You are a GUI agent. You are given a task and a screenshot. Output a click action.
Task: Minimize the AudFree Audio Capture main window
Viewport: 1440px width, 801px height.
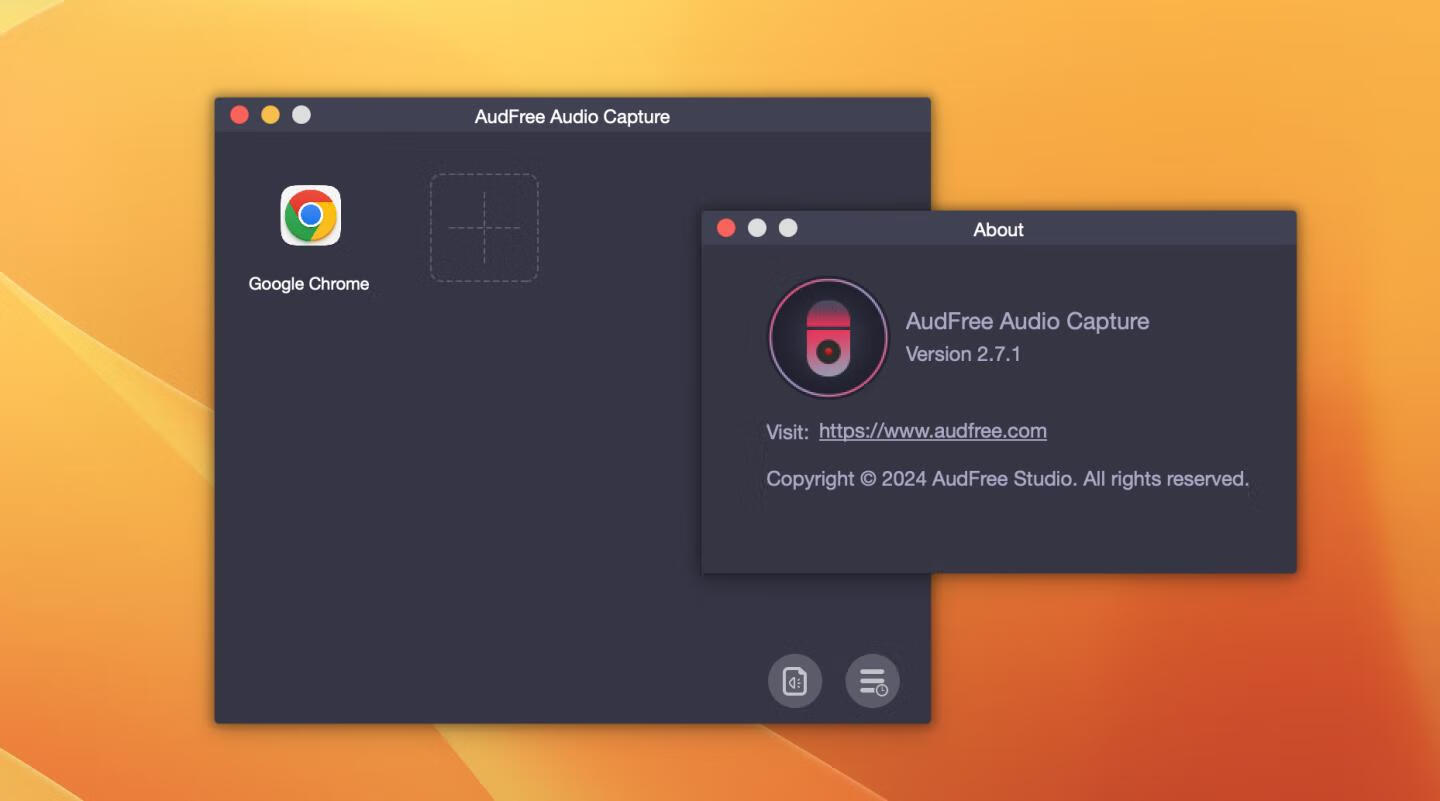point(271,115)
